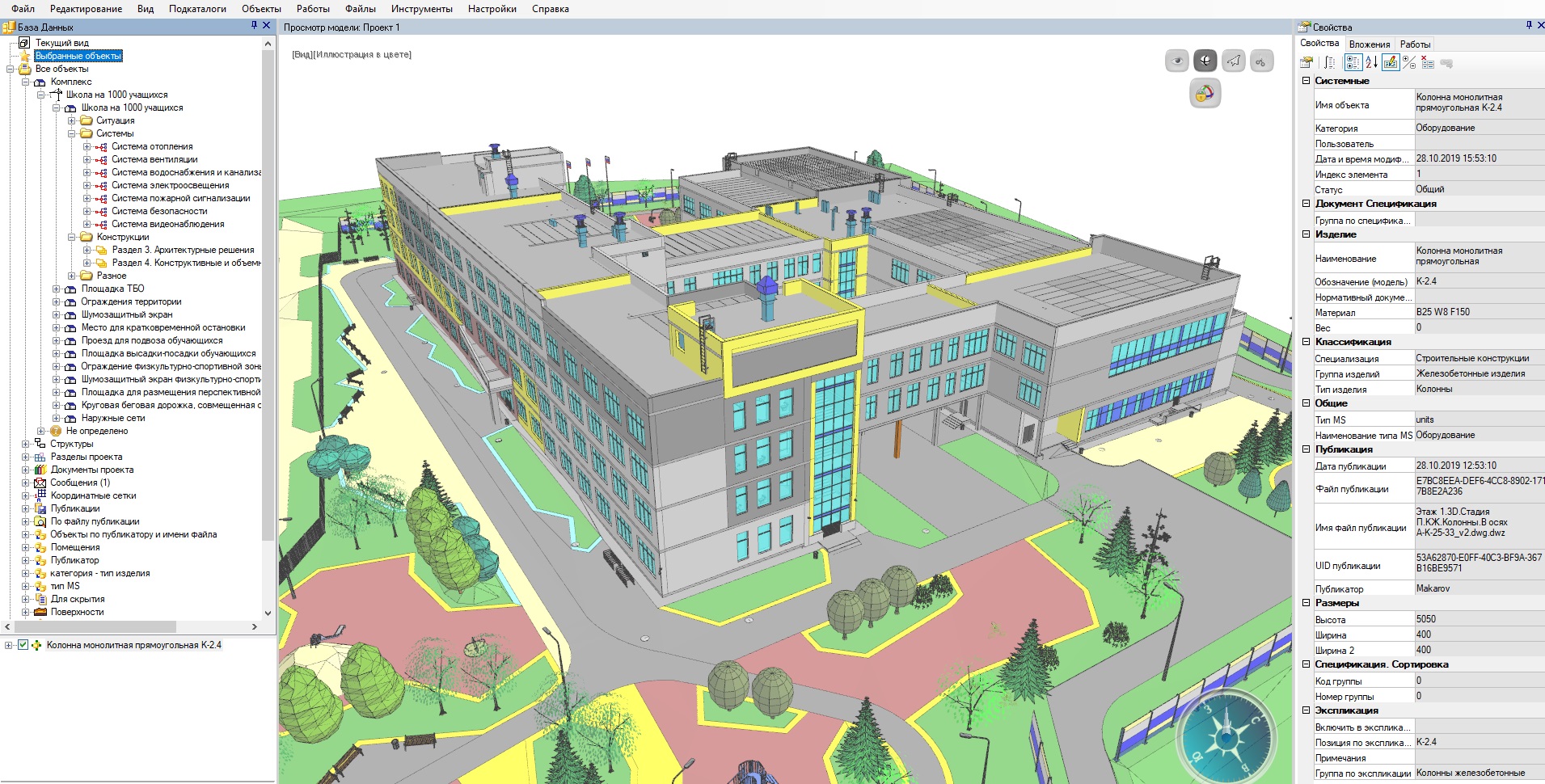The image size is (1545, 784).
Task: Click the star icon of Выбранные объекты
Action: 25,56
